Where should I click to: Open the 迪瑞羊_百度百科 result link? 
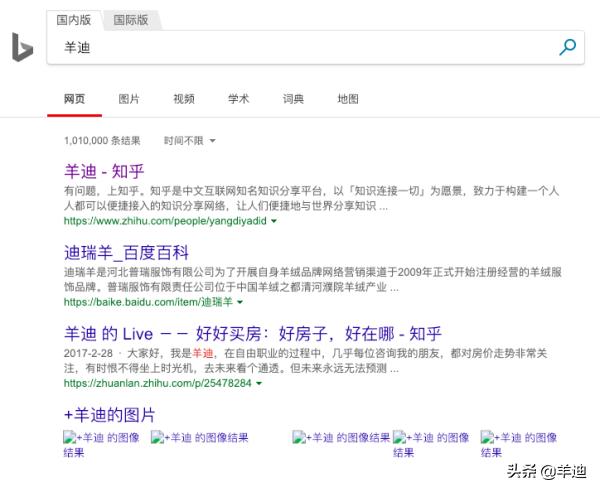126,253
